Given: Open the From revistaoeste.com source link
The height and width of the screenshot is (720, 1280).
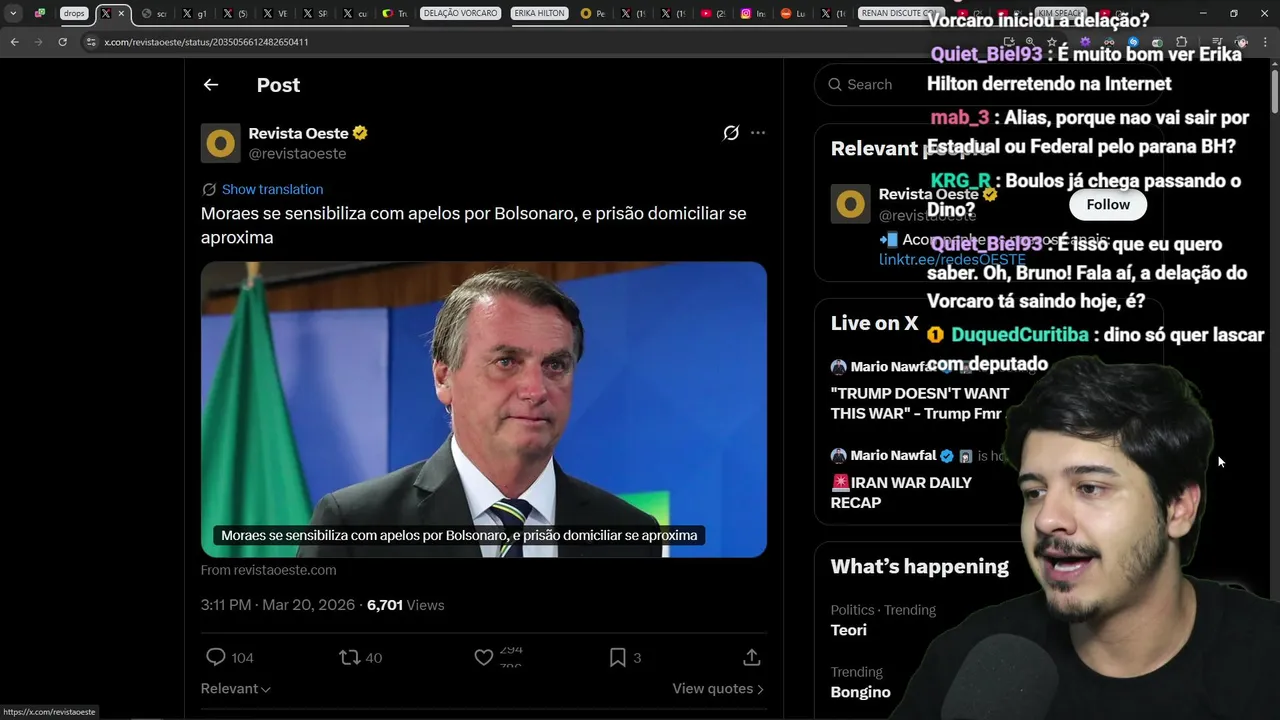Looking at the screenshot, I should 268,570.
